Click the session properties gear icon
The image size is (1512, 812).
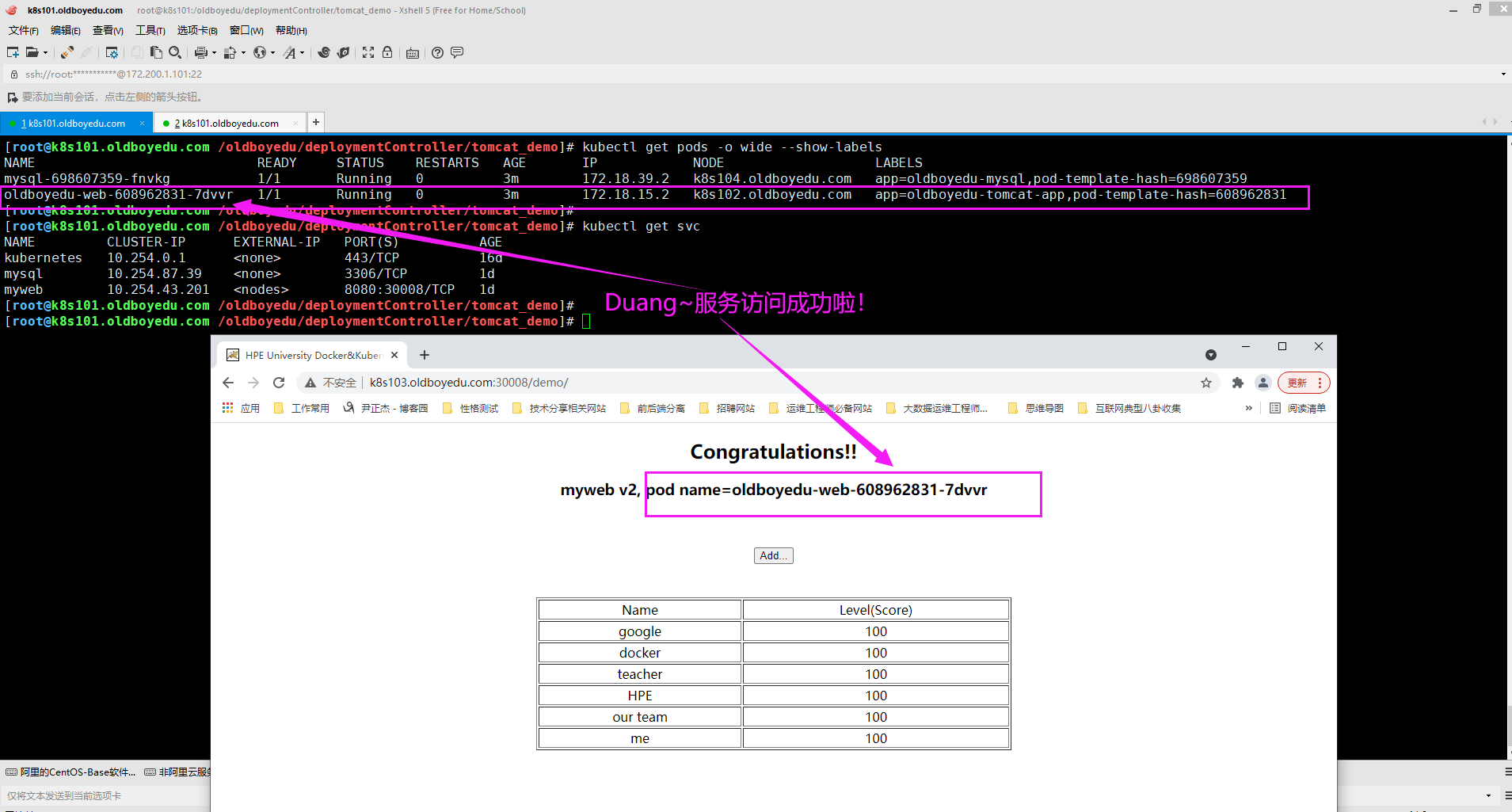112,52
